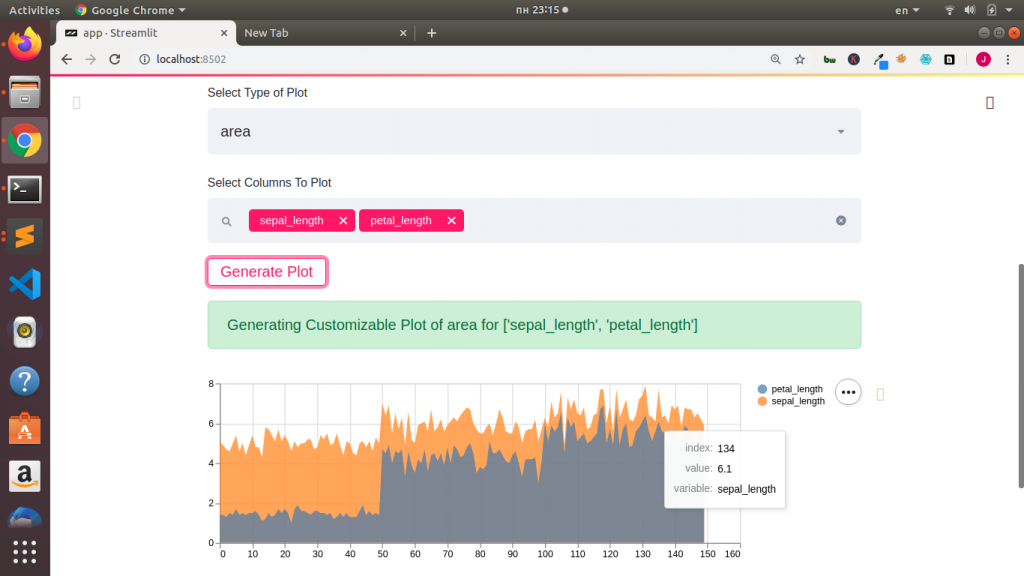Click the search icon in the columns multiselect

(x=225, y=220)
